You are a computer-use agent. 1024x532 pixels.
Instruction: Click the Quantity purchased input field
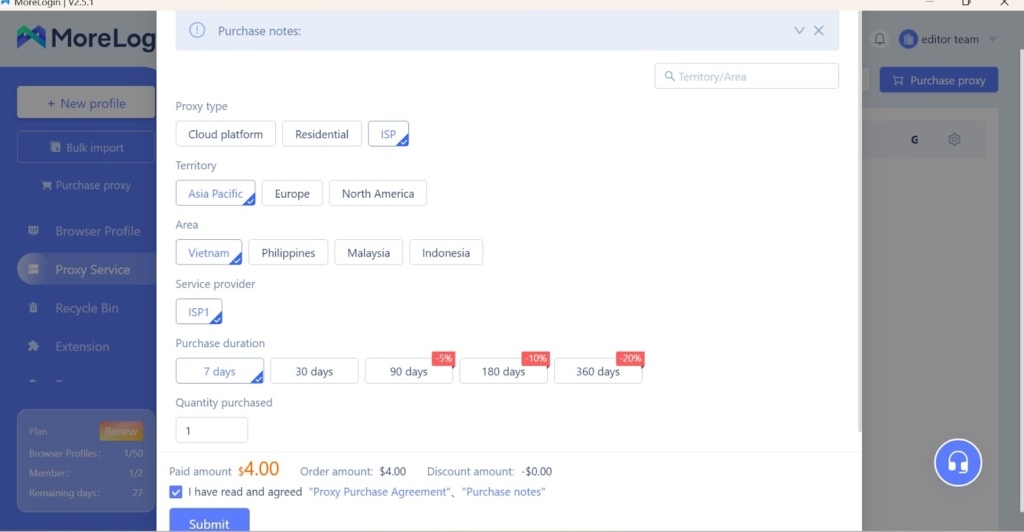211,430
